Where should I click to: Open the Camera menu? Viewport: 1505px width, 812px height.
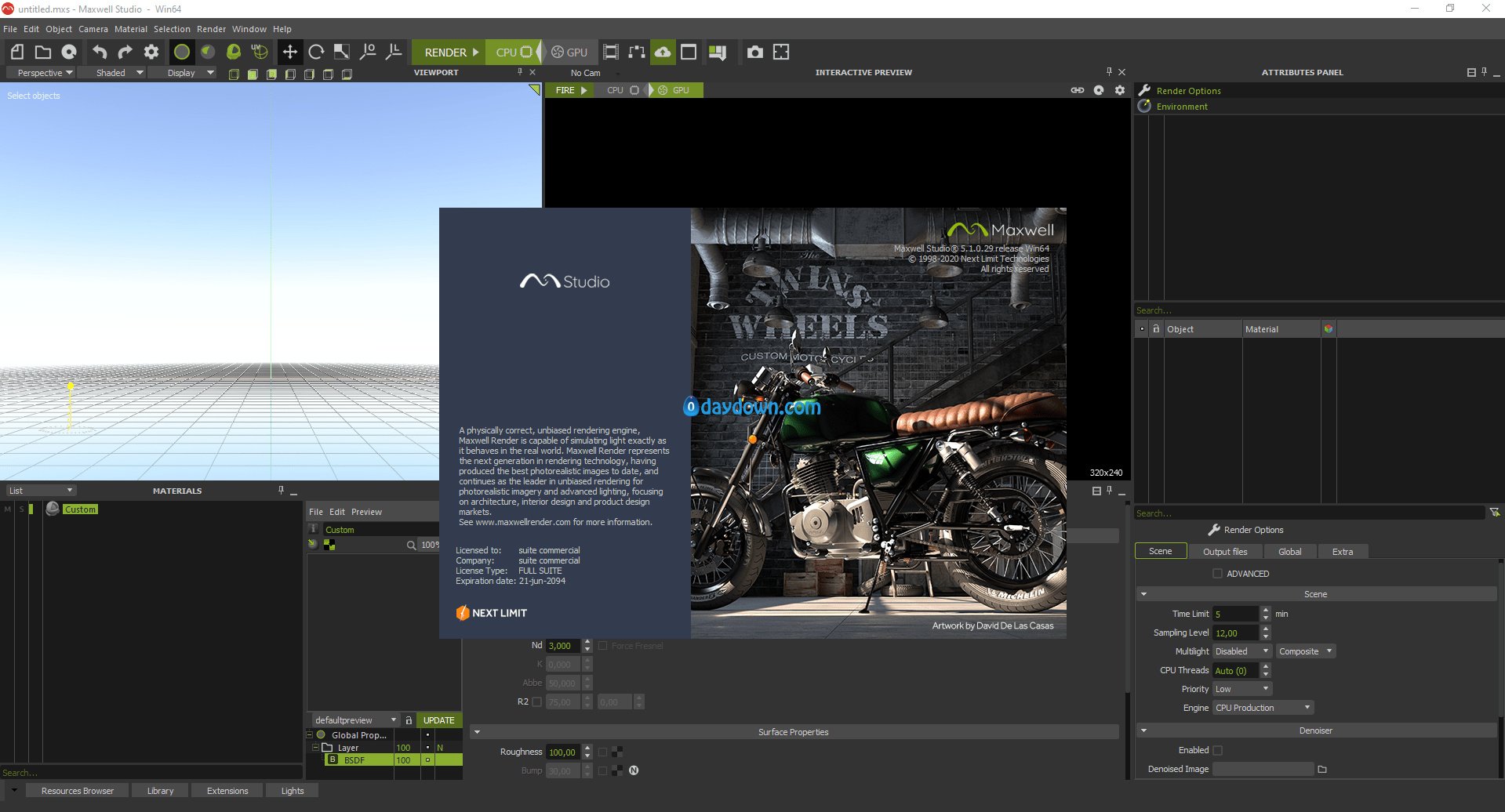(93, 29)
